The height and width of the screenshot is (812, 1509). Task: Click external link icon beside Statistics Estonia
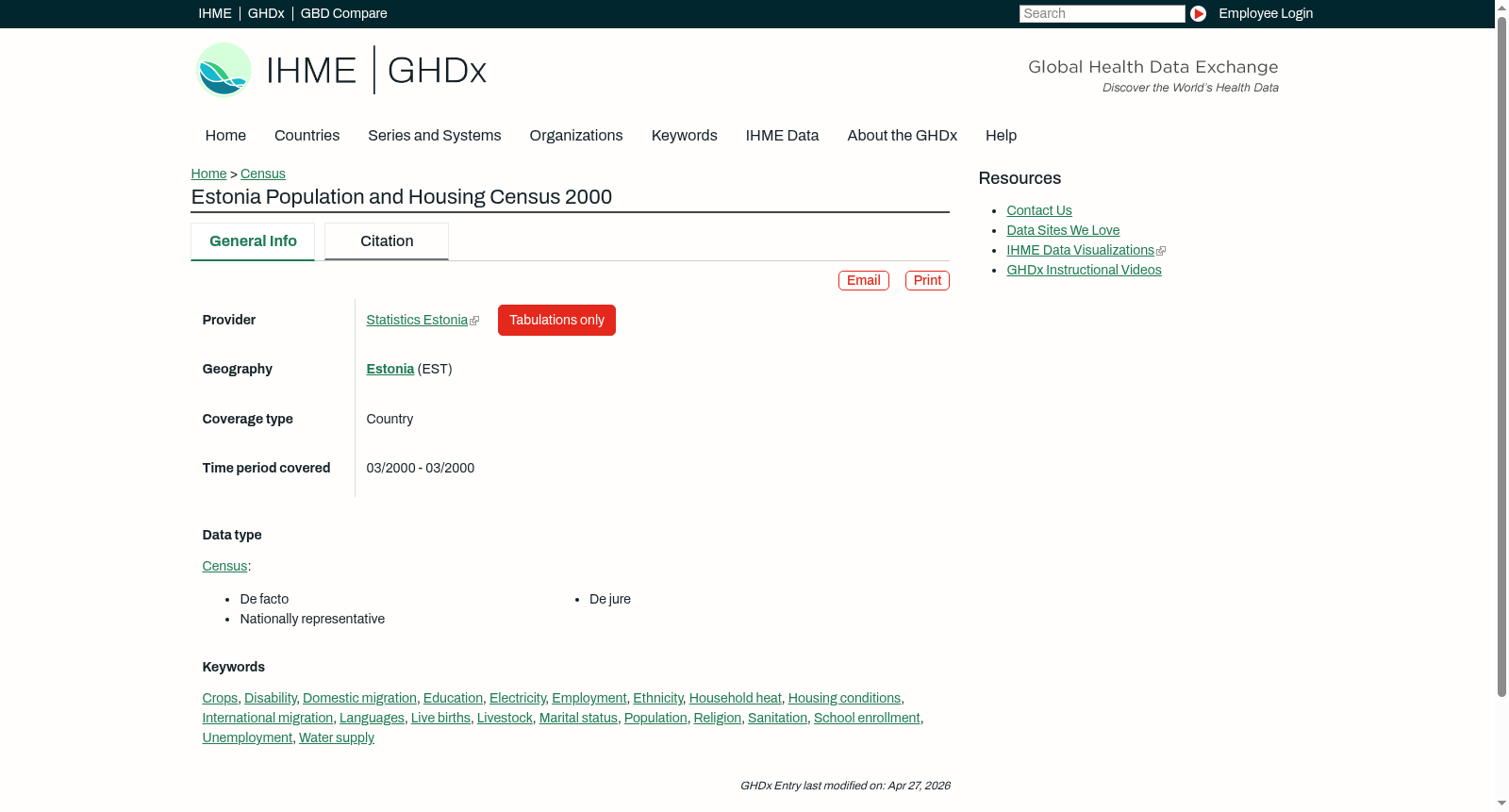[x=474, y=321]
